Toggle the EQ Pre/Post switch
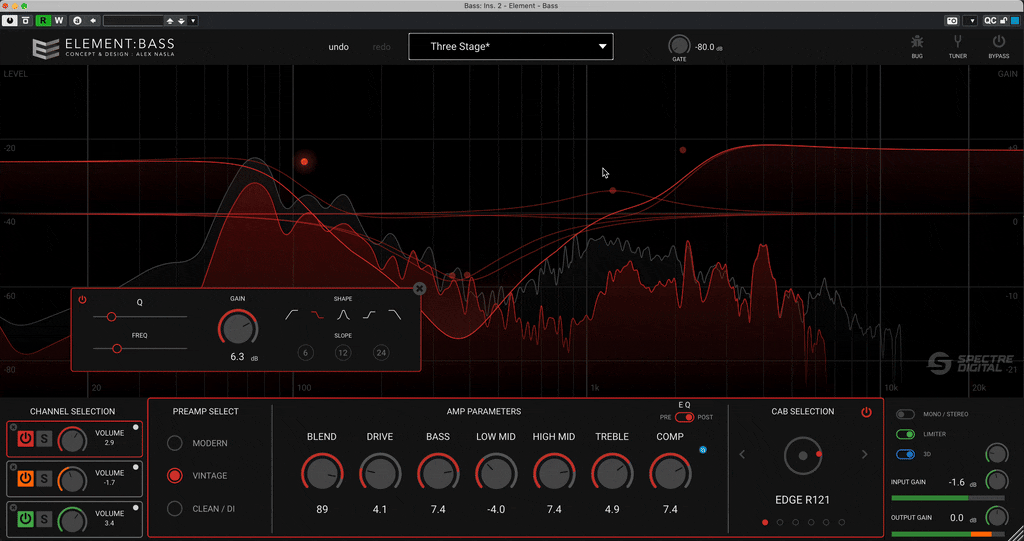This screenshot has height=541, width=1024. tap(684, 417)
